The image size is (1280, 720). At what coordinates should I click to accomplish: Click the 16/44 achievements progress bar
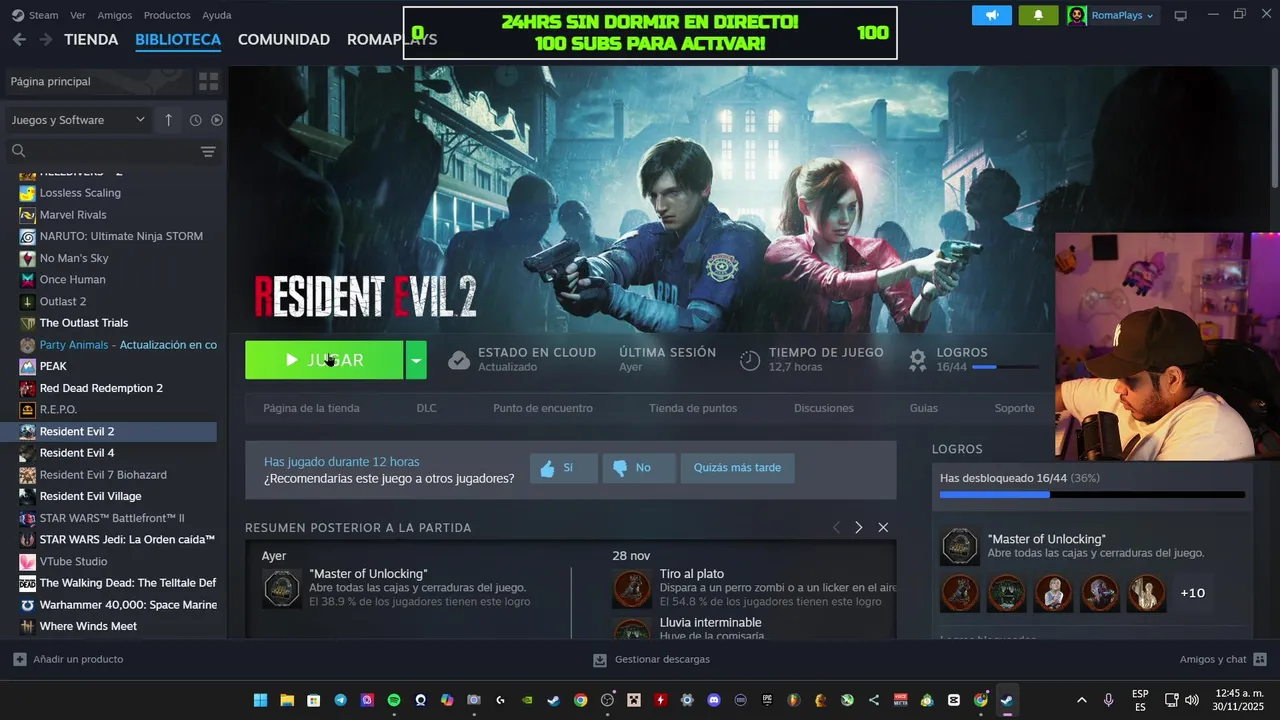tap(1005, 367)
